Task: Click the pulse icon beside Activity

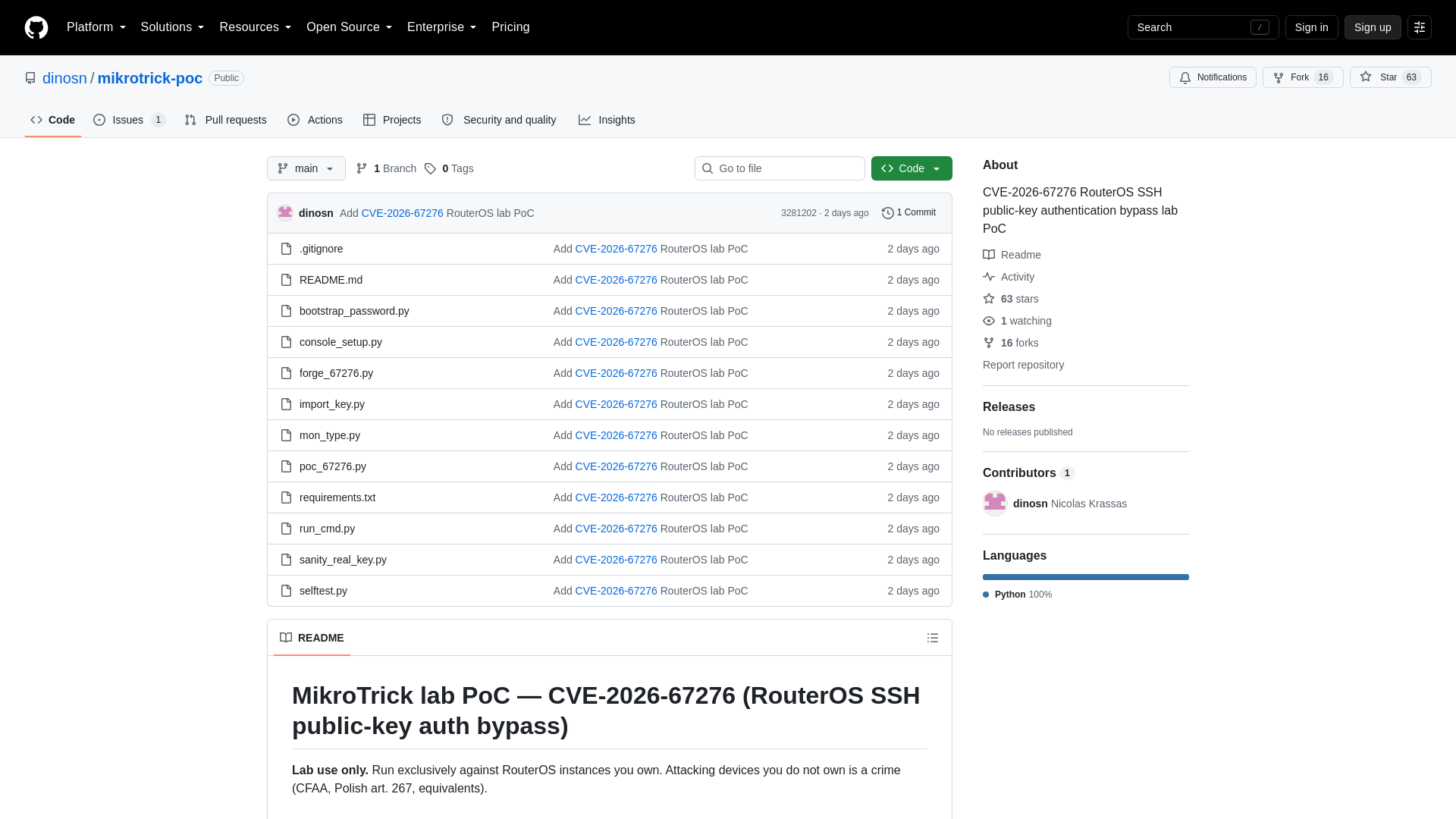Action: [989, 277]
